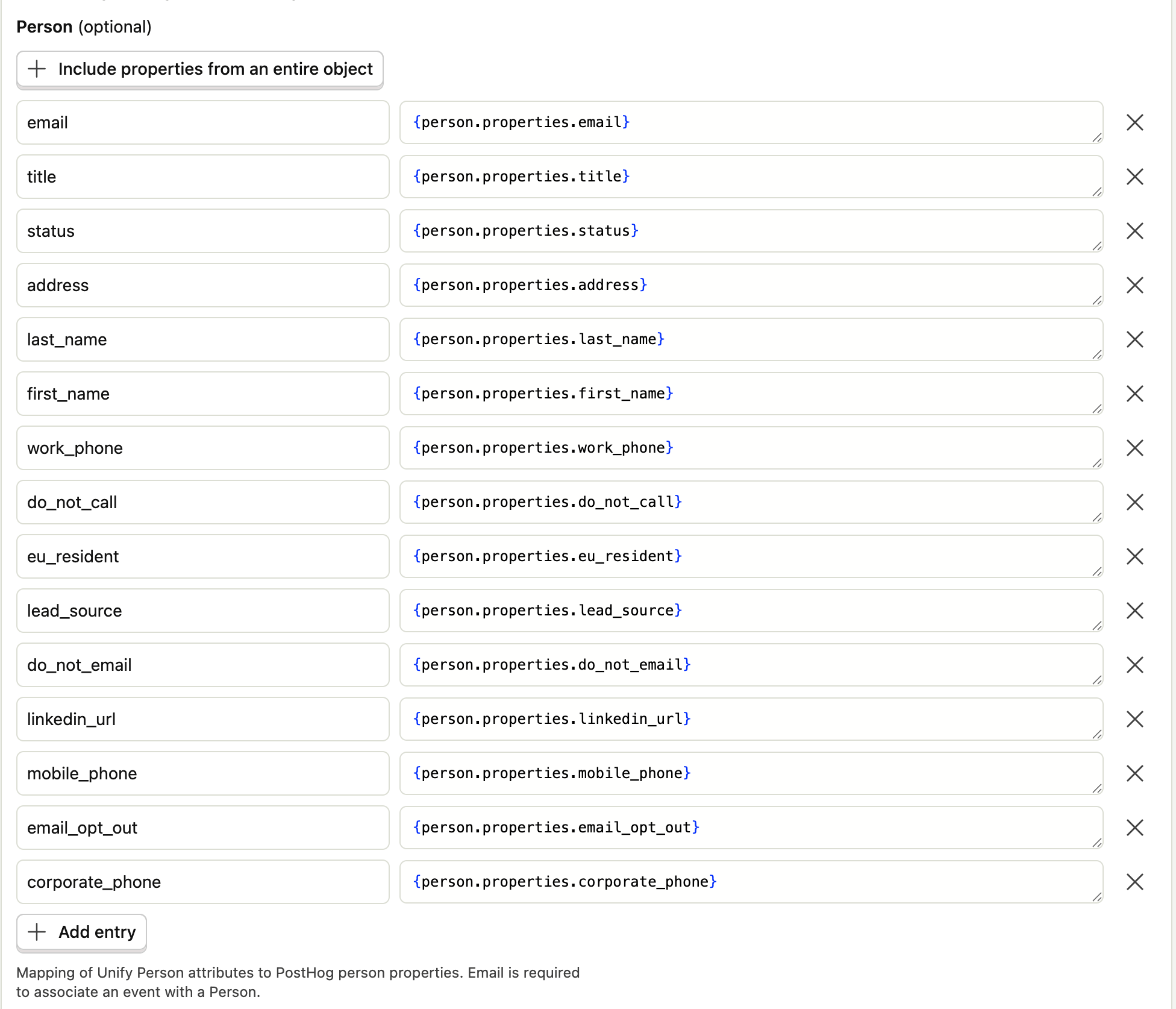The image size is (1176, 1009).
Task: Remove the title mapping row
Action: point(1135,177)
